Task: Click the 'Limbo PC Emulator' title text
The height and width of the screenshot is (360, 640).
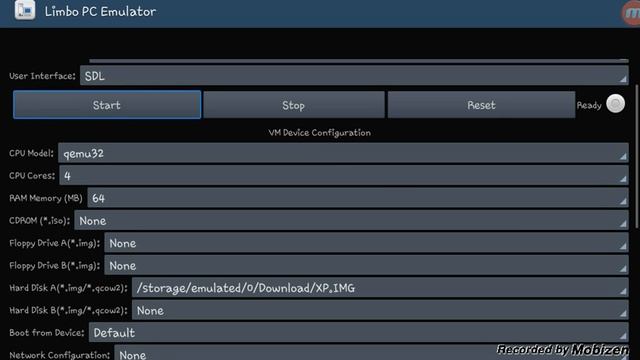Action: point(100,11)
